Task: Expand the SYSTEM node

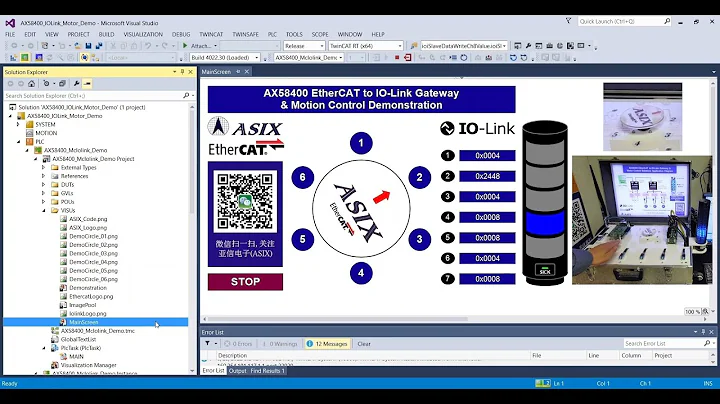Action: point(18,124)
